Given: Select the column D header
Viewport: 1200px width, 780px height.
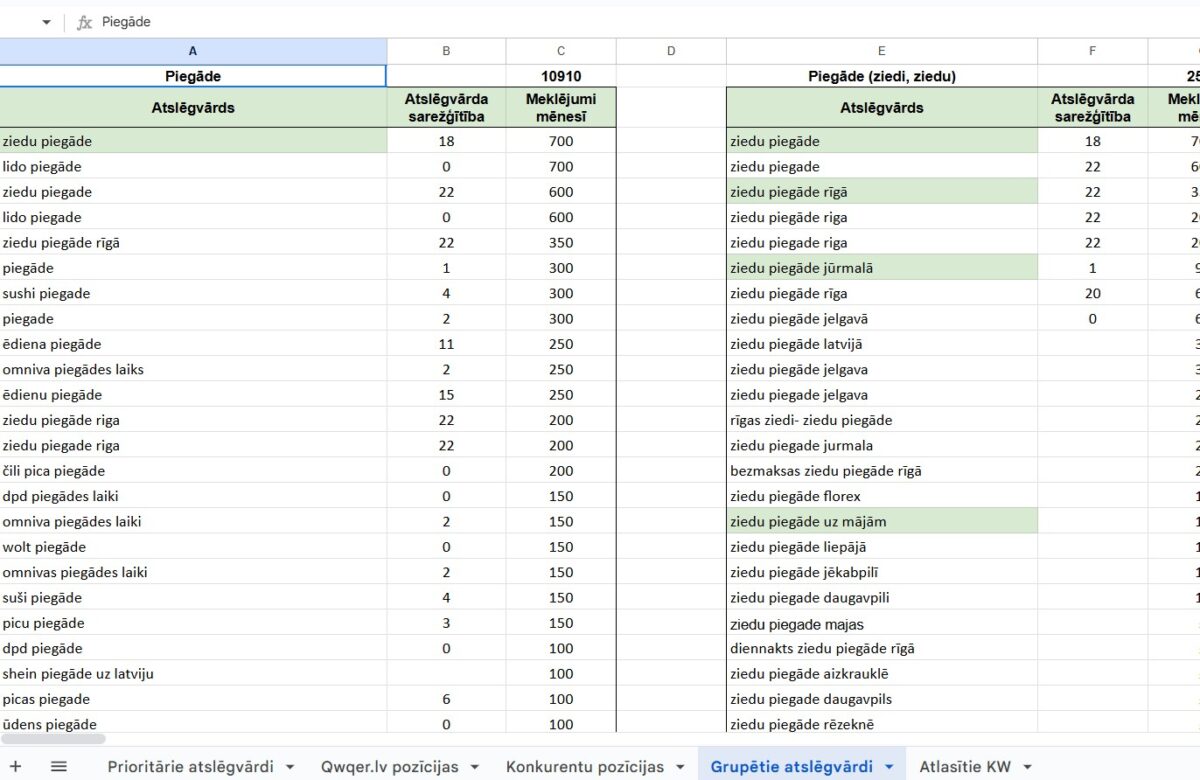Looking at the screenshot, I should [671, 51].
